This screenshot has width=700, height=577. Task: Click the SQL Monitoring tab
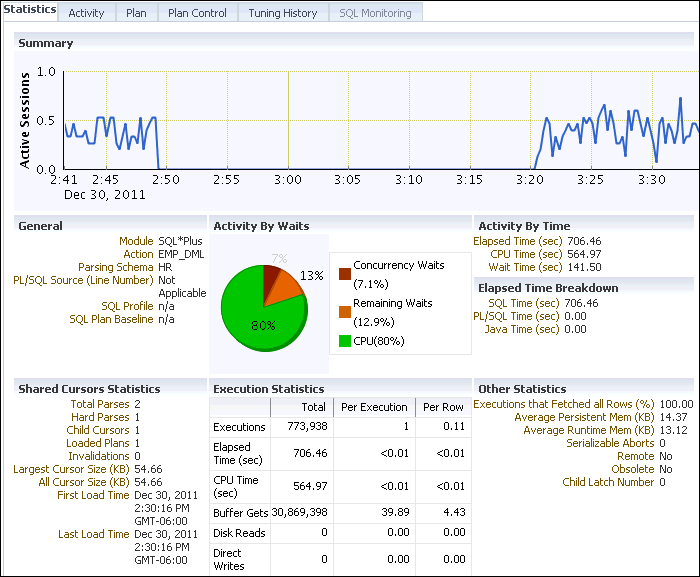(x=375, y=13)
